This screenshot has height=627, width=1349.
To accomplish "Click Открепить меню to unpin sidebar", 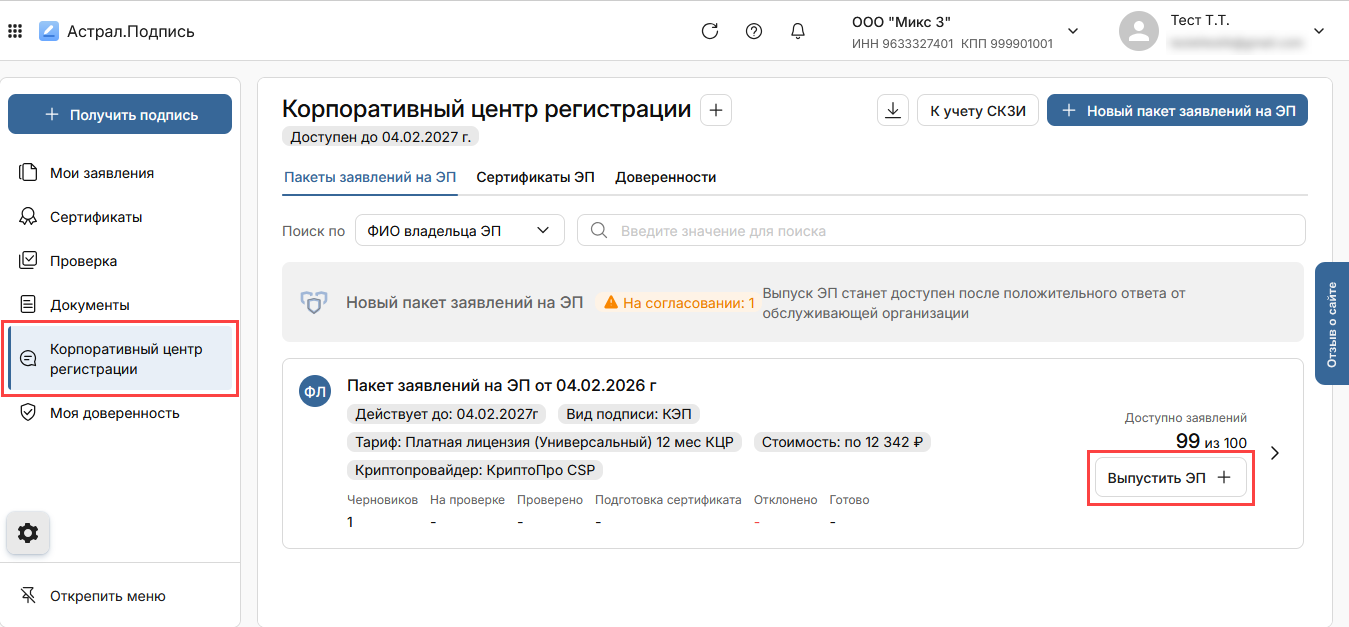I will point(108,596).
